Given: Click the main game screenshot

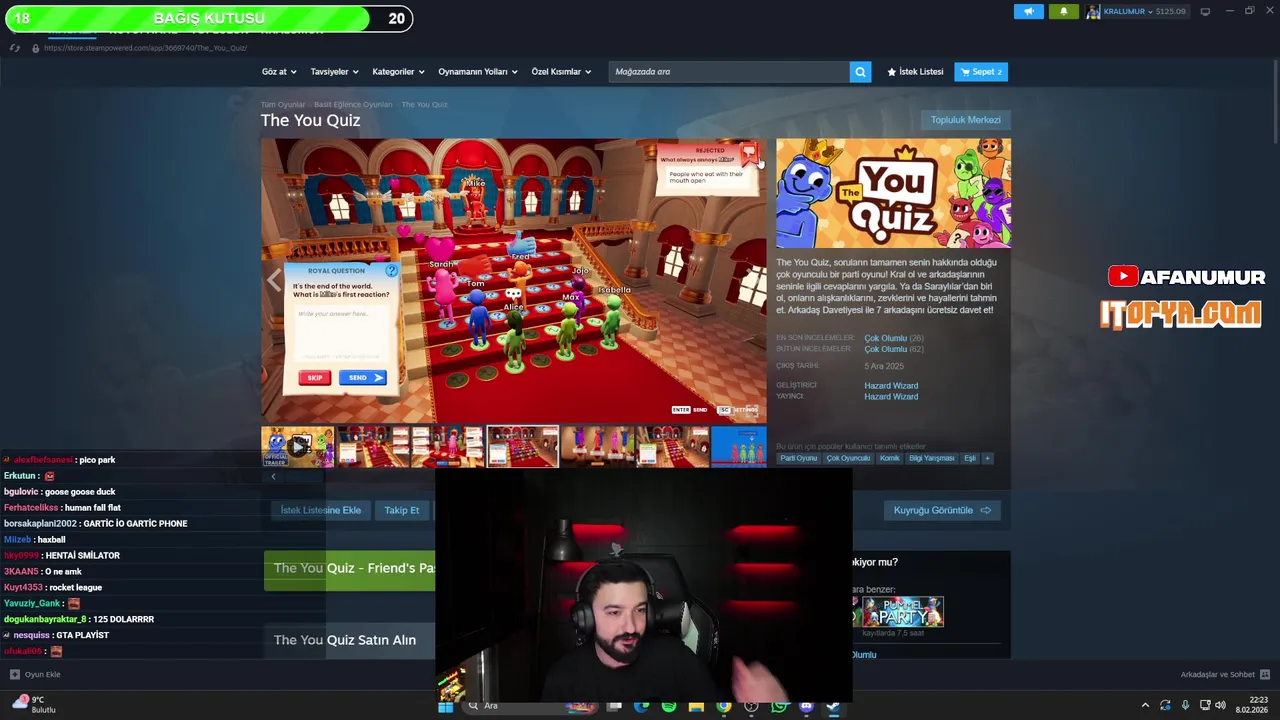Looking at the screenshot, I should 514,281.
